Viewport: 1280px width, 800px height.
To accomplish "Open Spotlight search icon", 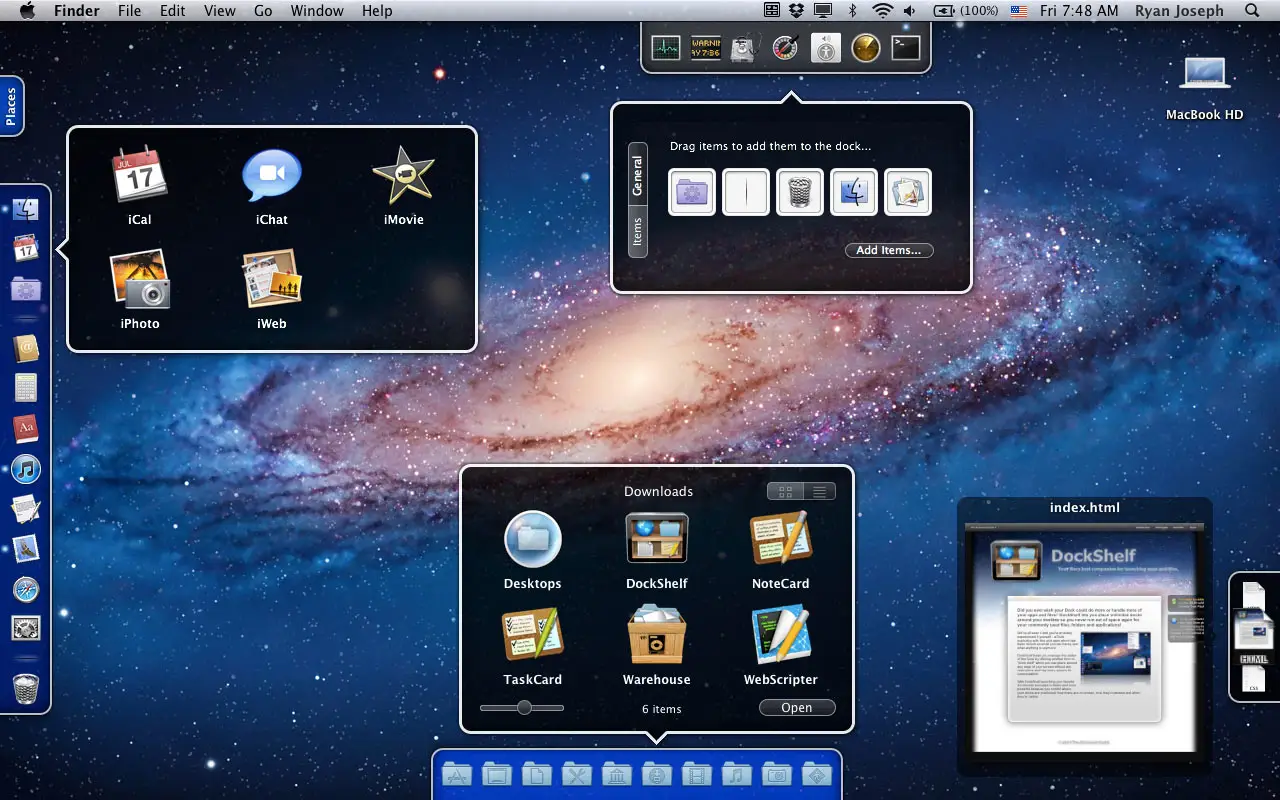I will tap(1253, 10).
